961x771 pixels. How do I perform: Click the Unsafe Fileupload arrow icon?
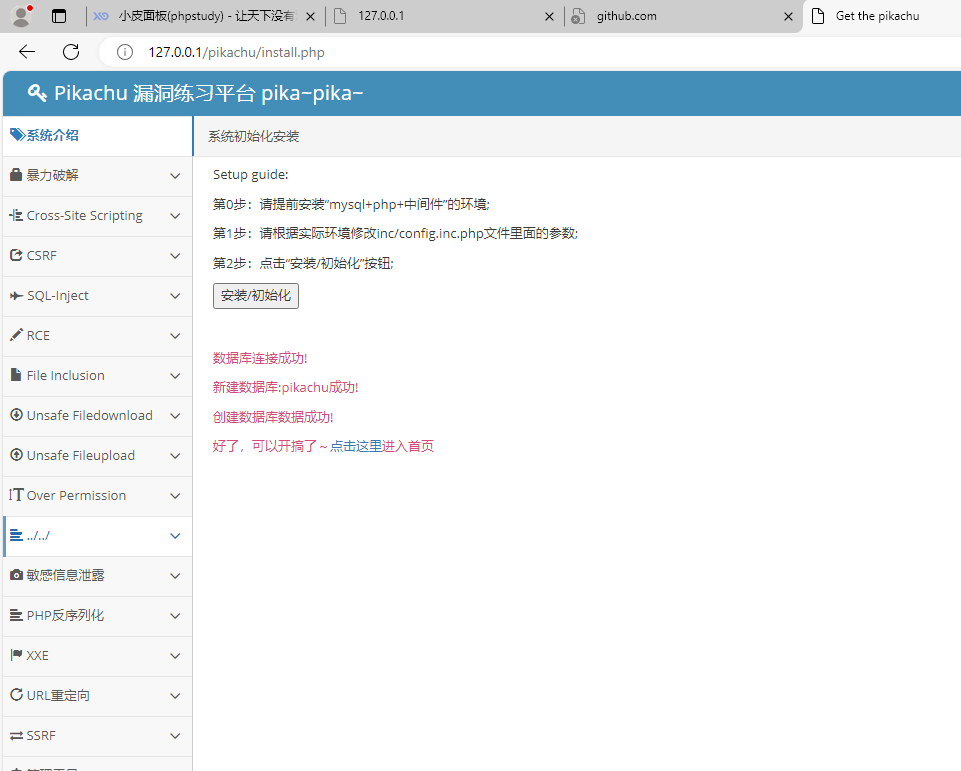[x=17, y=455]
